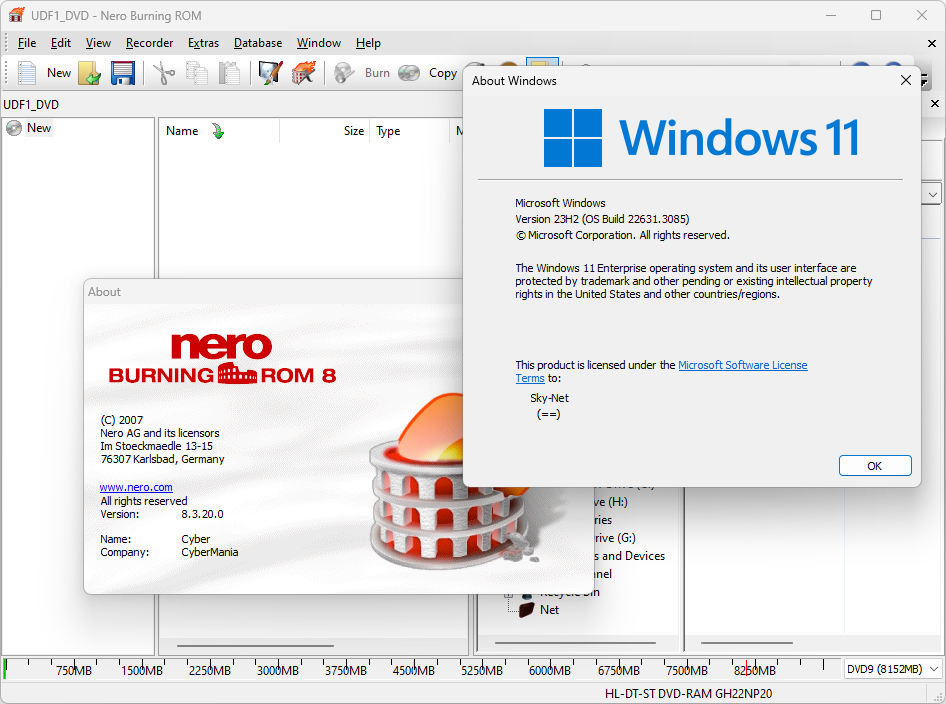
Task: Select the New disc icon in the compilation tree
Action: (14, 128)
